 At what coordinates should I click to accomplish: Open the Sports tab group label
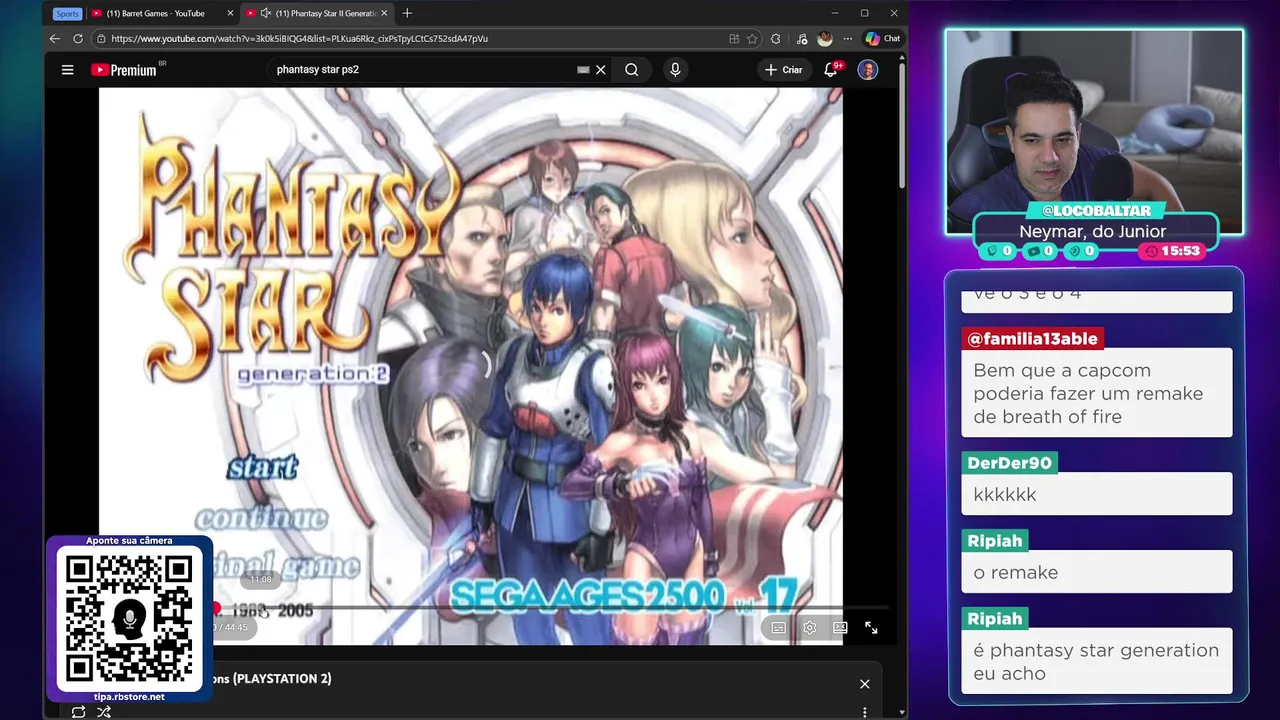67,13
